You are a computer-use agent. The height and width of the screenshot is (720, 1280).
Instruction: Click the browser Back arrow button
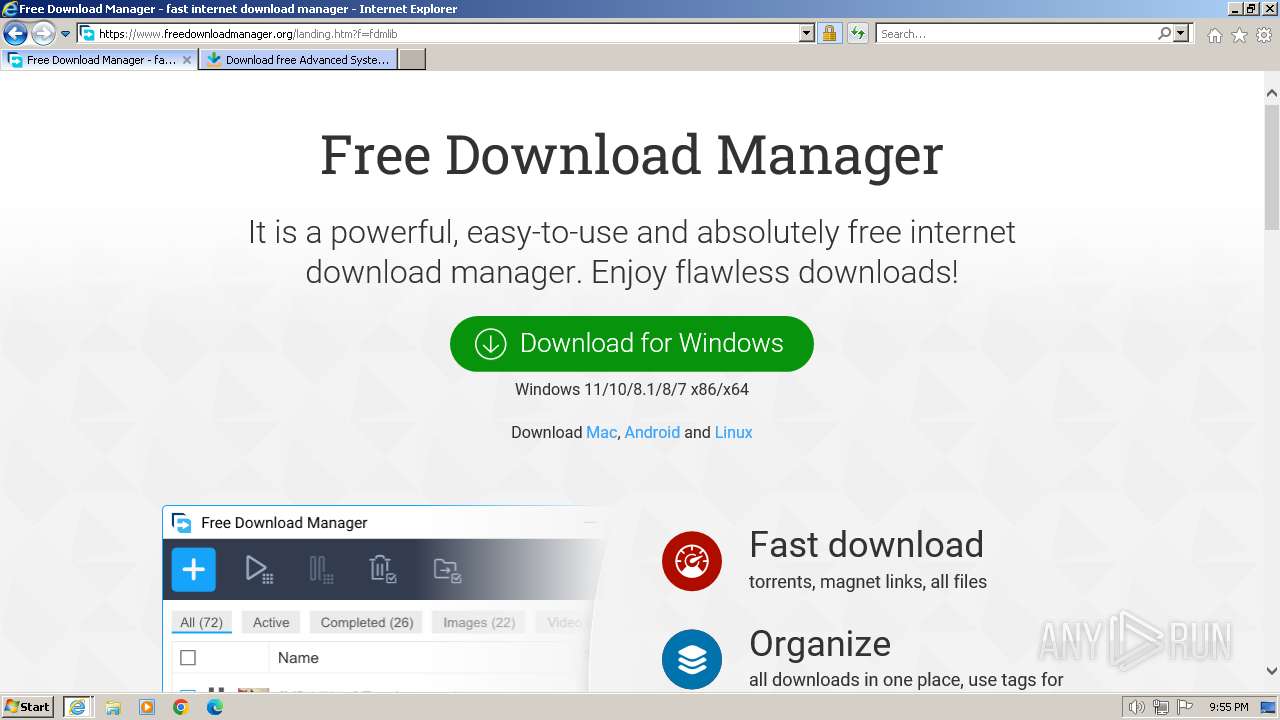point(15,33)
